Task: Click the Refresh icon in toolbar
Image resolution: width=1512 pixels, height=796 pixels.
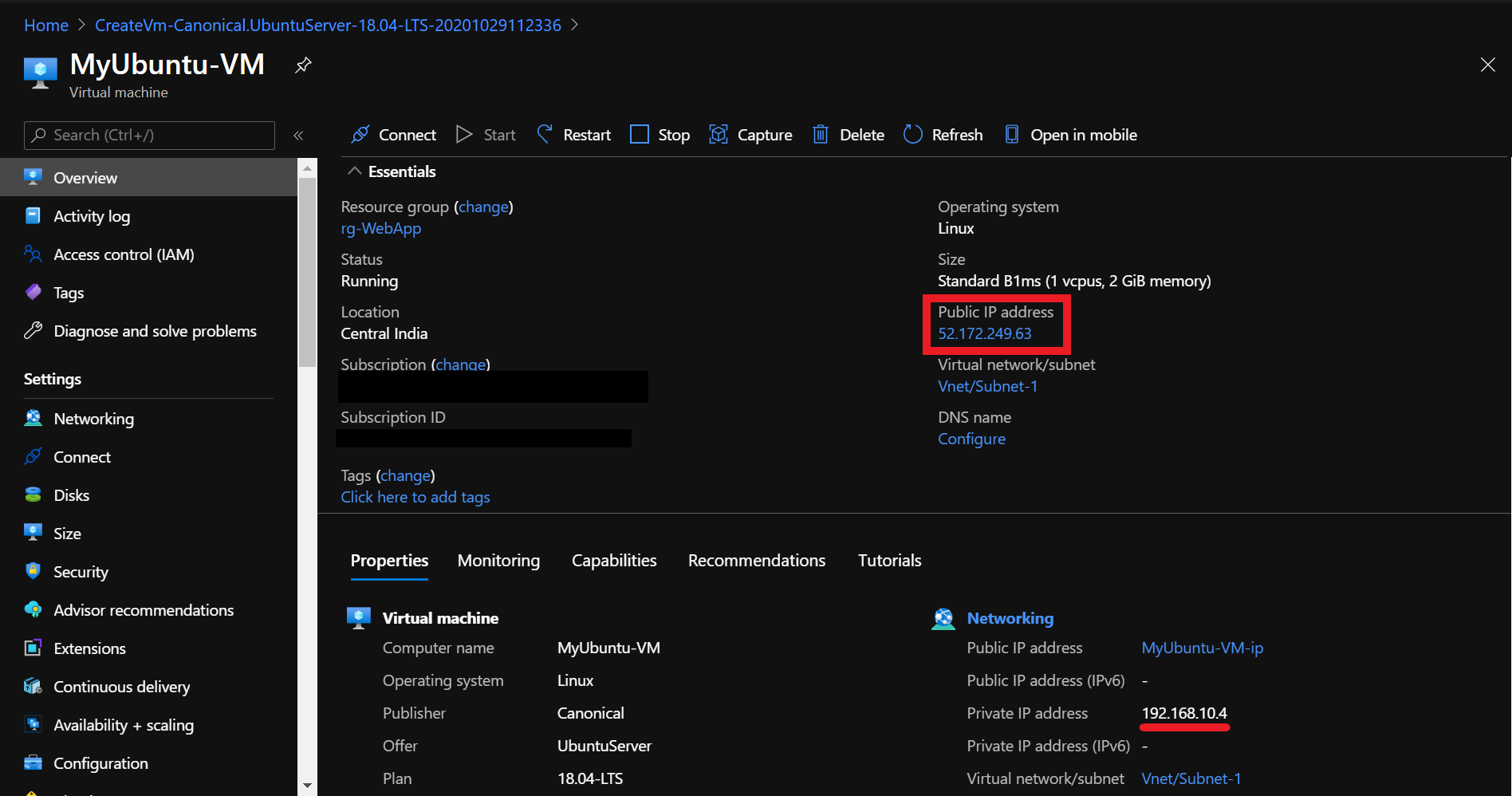Action: tap(913, 134)
